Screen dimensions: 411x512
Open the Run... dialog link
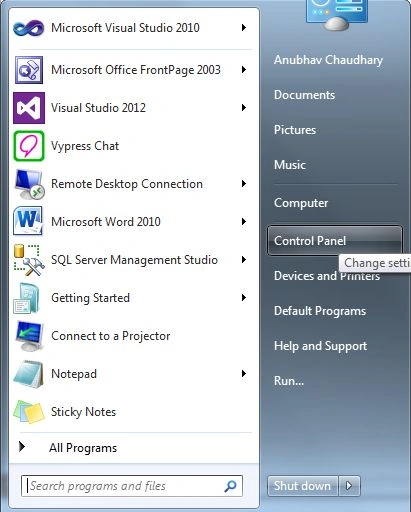pos(289,381)
